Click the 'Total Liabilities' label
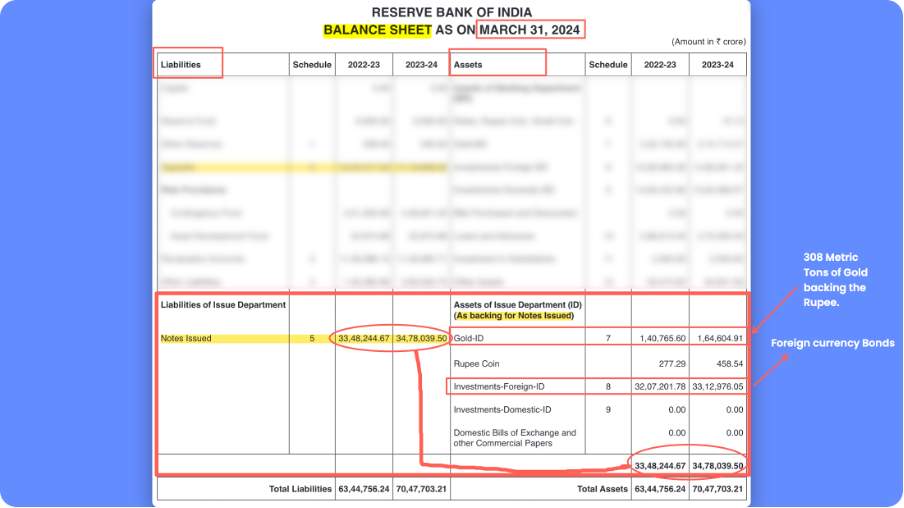904x508 pixels. (x=300, y=489)
